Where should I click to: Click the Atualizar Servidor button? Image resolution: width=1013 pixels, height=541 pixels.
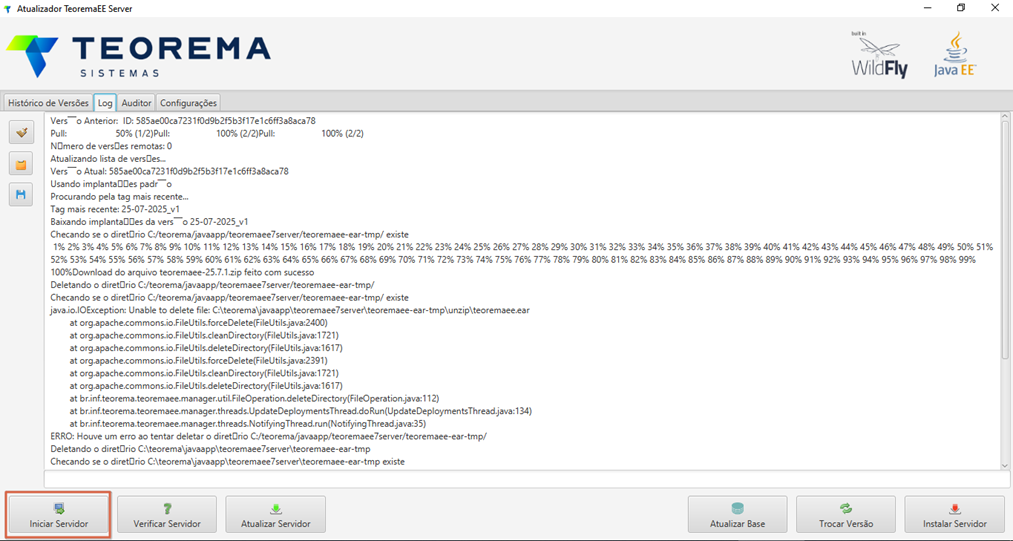275,514
